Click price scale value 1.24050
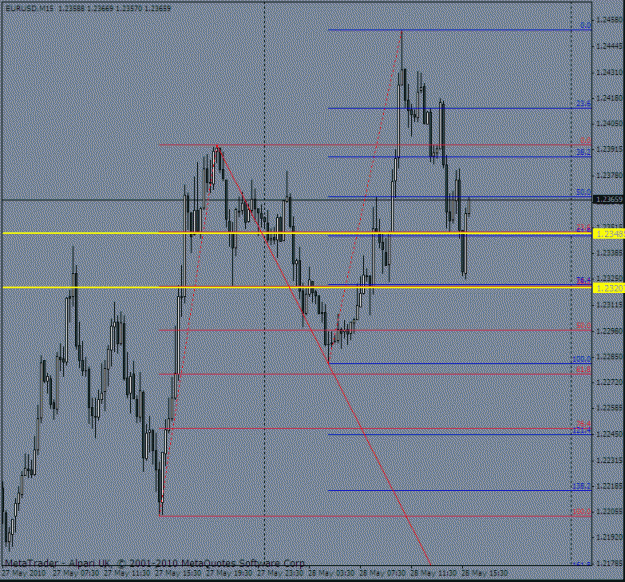The image size is (625, 582). point(610,124)
